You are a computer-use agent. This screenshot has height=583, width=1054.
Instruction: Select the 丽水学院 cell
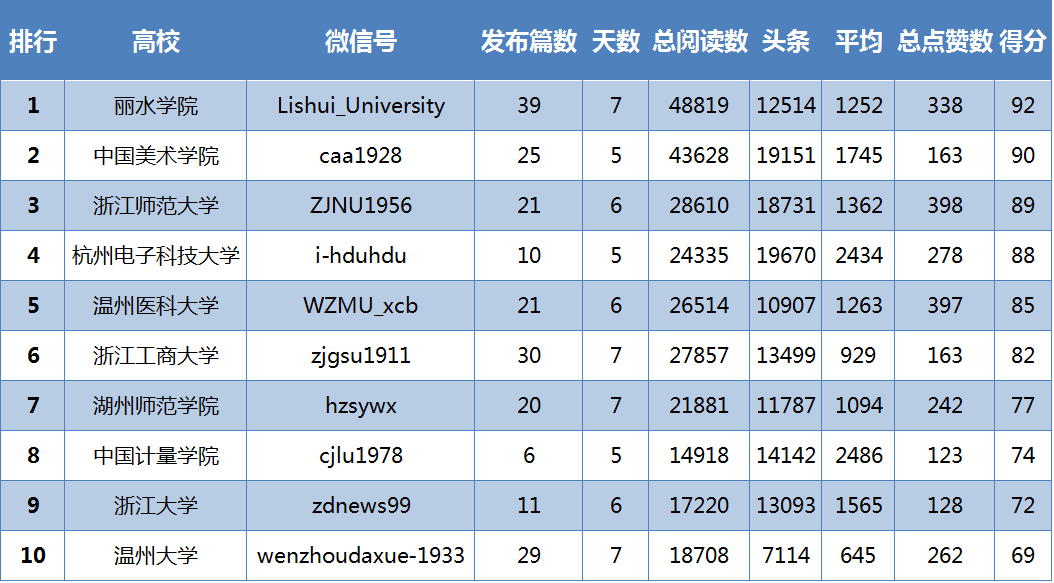156,106
